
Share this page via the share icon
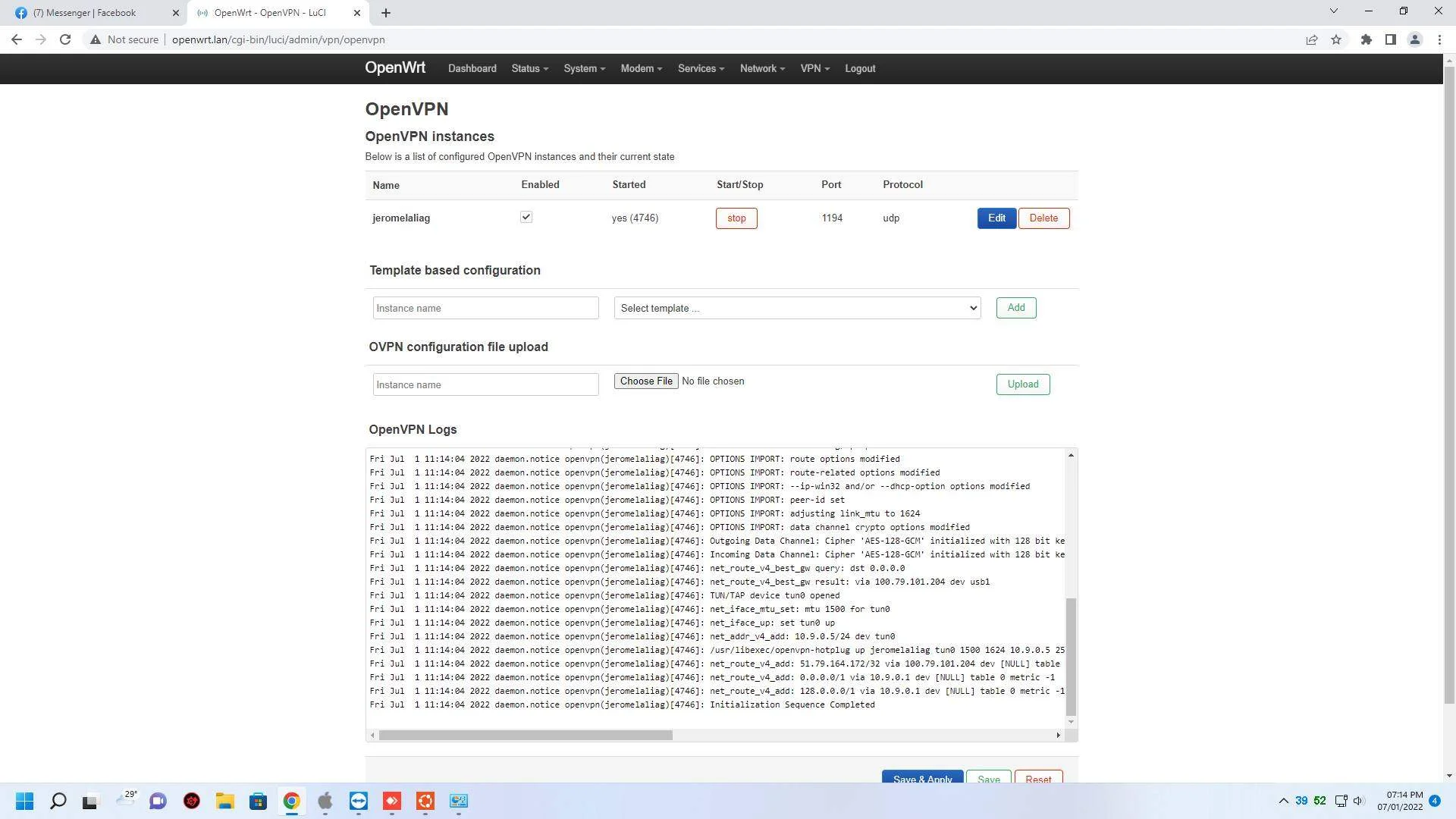point(1312,39)
